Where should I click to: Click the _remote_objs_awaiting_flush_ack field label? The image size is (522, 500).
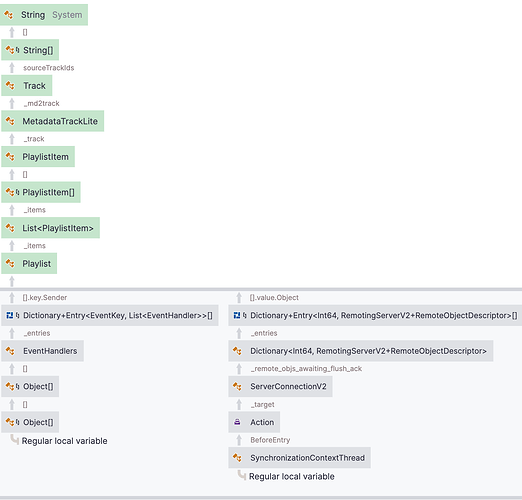306,369
